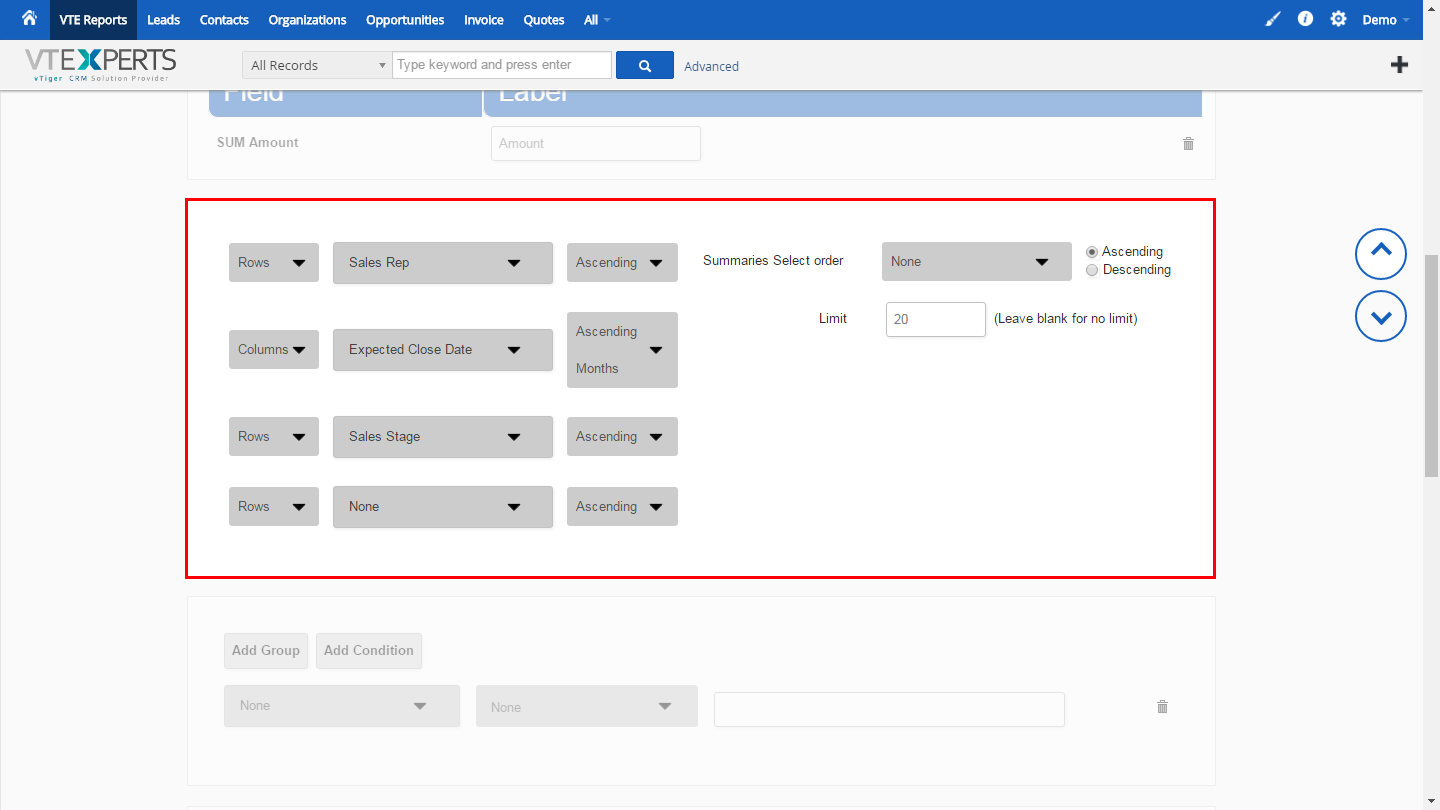Open Rows dropdown beside Sales Rep
This screenshot has width=1440, height=810.
click(x=274, y=262)
